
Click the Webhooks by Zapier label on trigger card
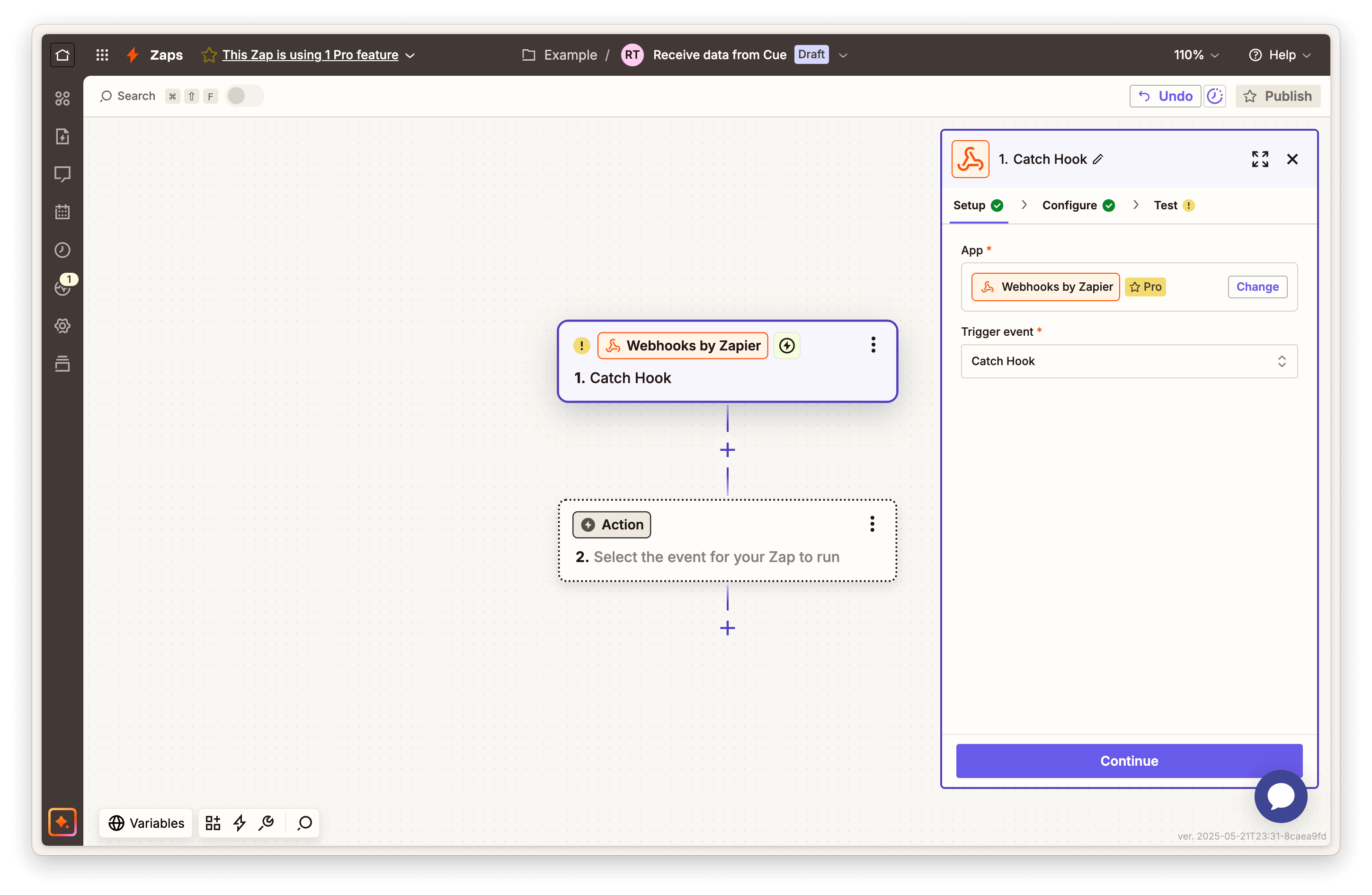pos(682,345)
